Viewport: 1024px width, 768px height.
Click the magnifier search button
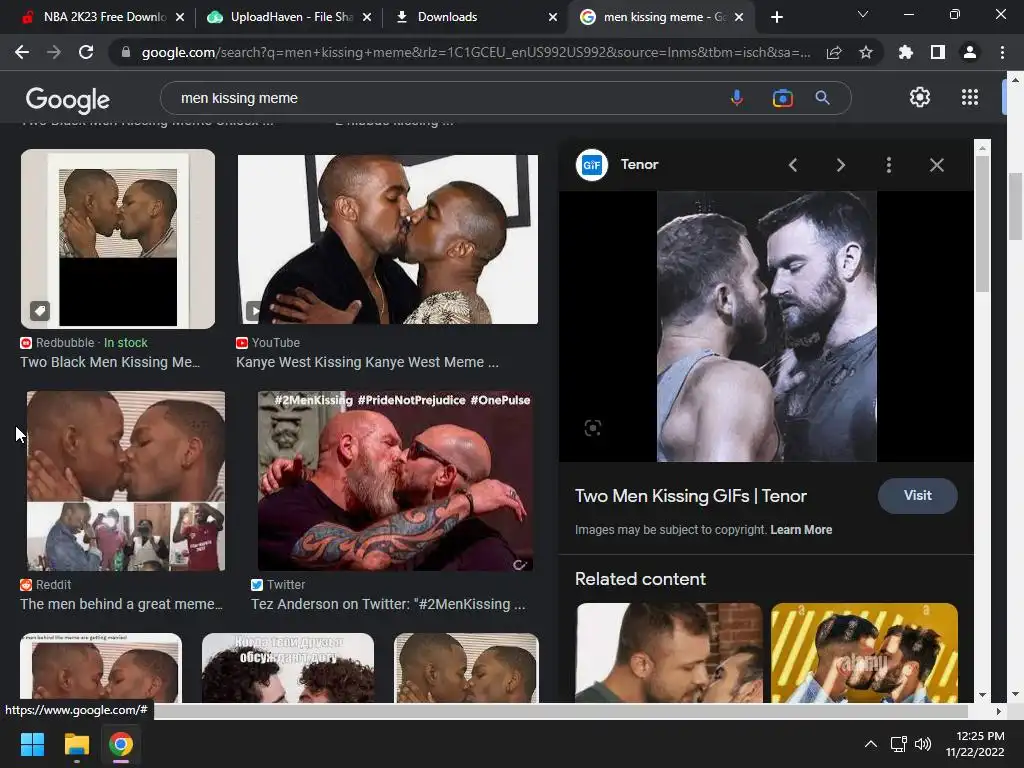(823, 98)
